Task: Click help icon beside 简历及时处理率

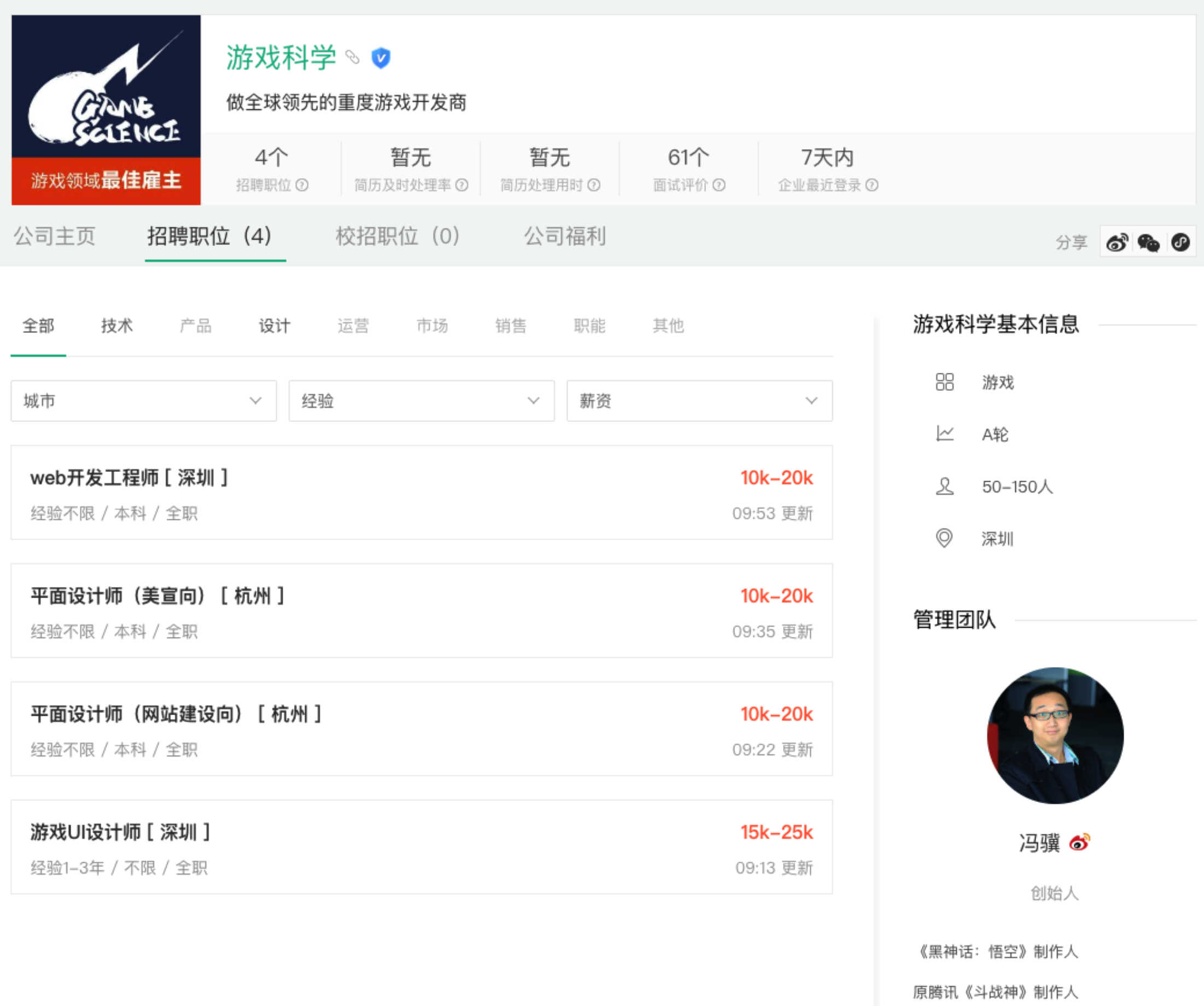Action: click(x=461, y=185)
